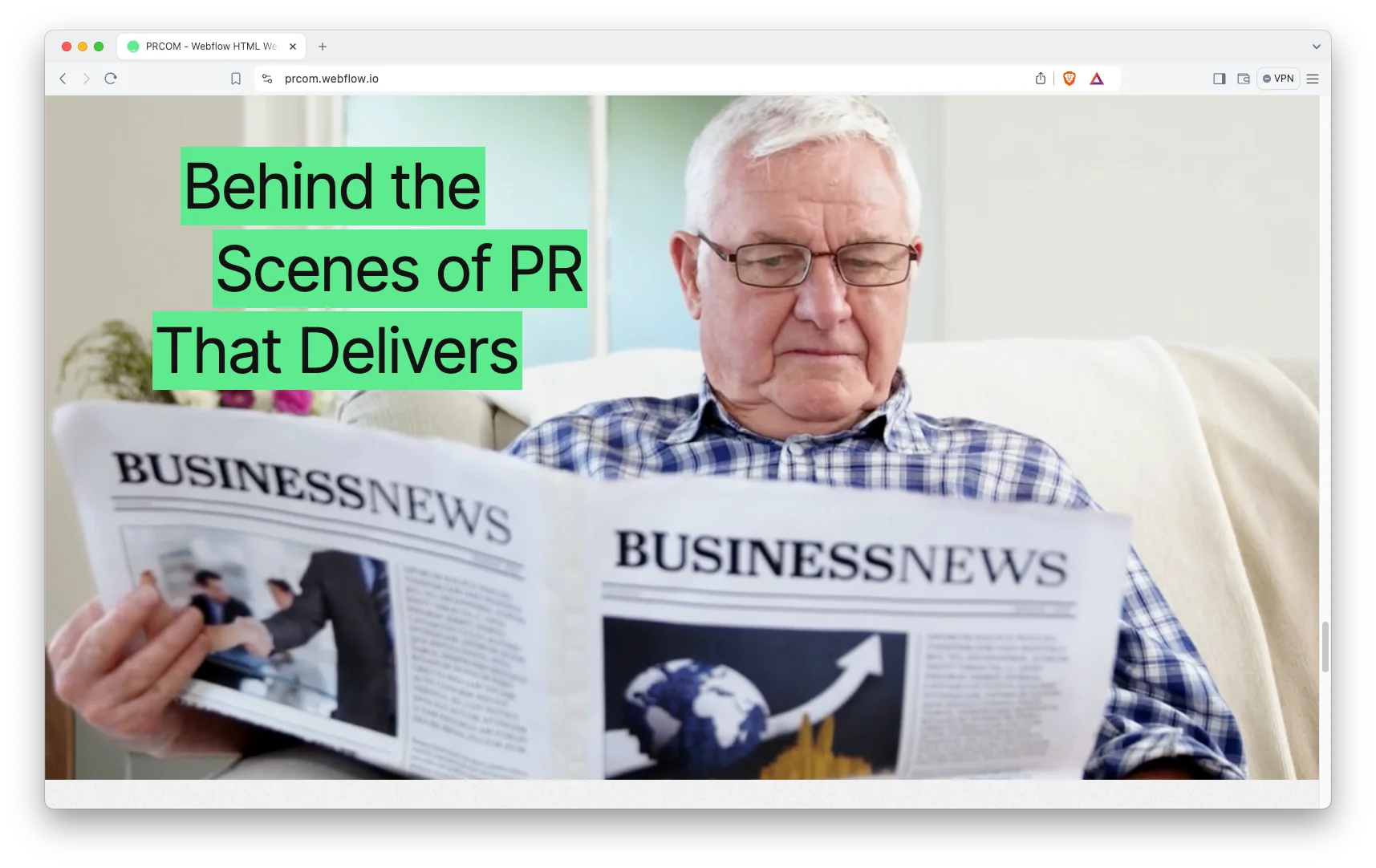Expand the tab list chevron

[1316, 47]
